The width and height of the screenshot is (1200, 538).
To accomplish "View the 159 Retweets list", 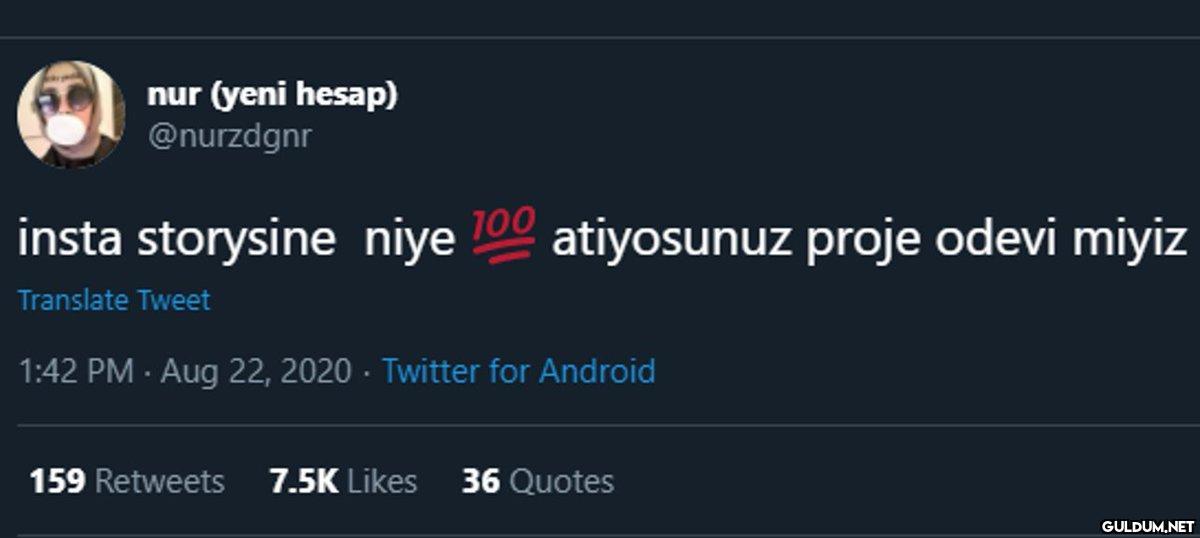I will 127,482.
